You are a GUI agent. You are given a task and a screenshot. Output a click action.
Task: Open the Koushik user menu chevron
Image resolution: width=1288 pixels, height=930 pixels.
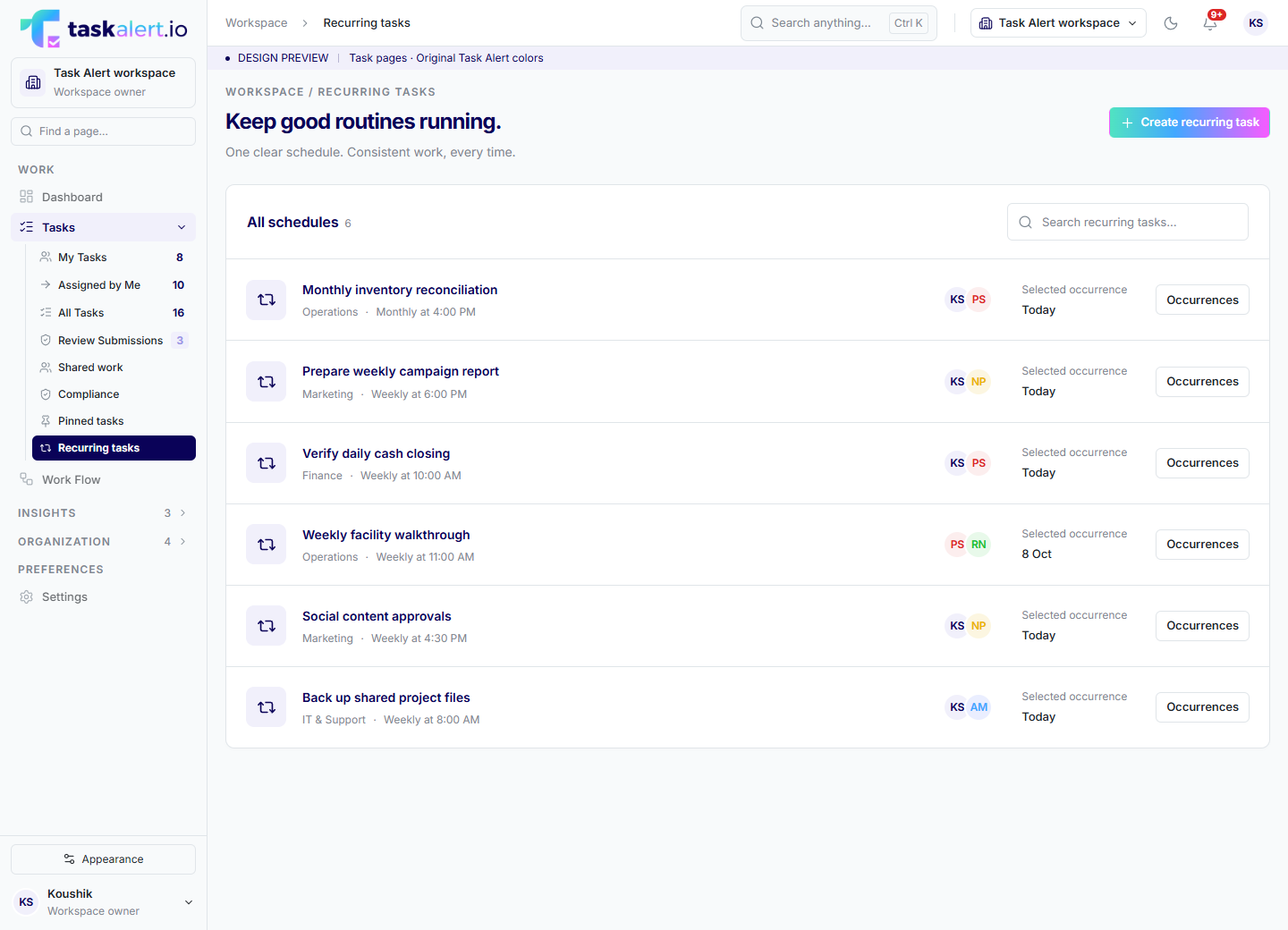pos(189,902)
